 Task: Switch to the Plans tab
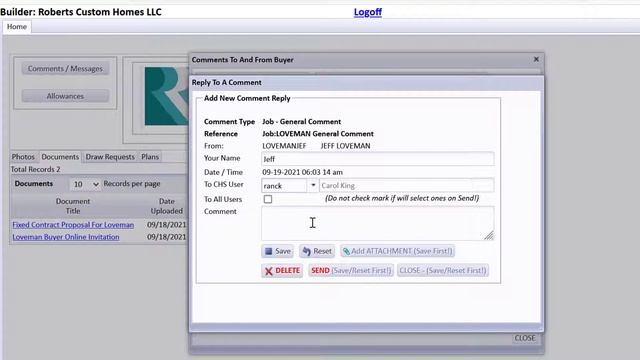[x=150, y=157]
